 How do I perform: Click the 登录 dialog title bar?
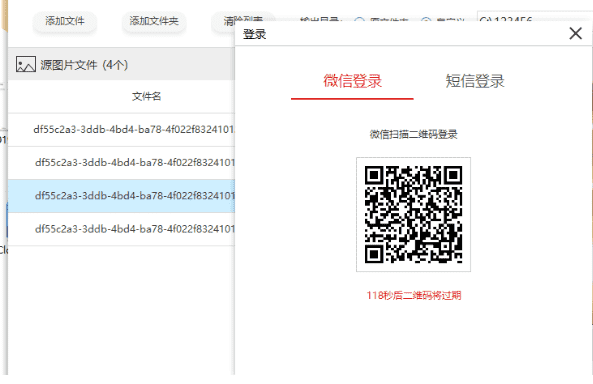[401, 34]
